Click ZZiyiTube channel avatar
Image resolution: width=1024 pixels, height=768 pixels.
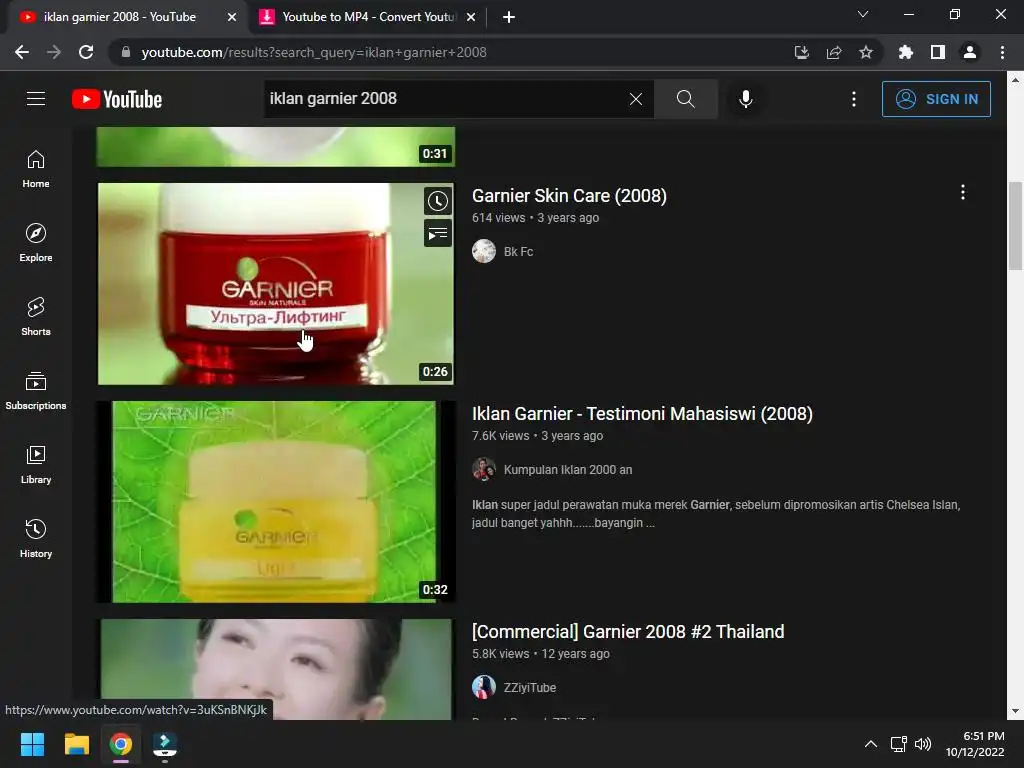tap(484, 687)
